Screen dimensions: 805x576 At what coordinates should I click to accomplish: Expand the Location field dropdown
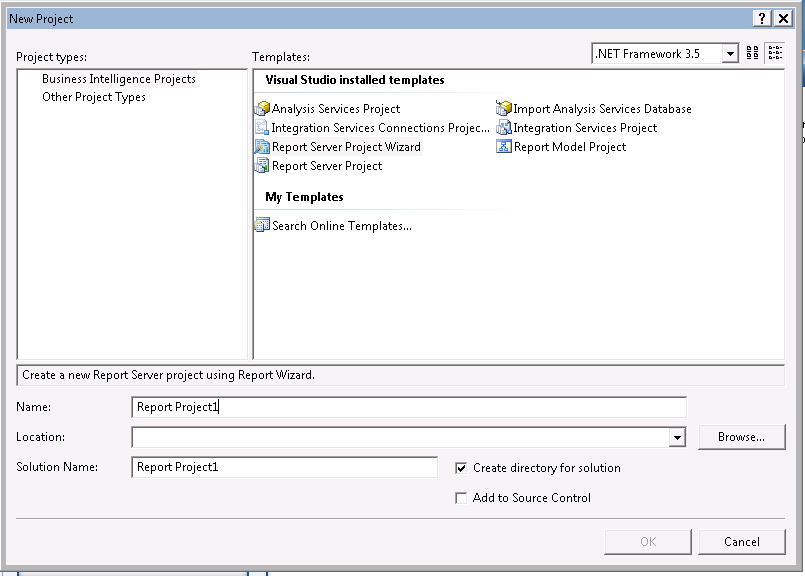[678, 437]
